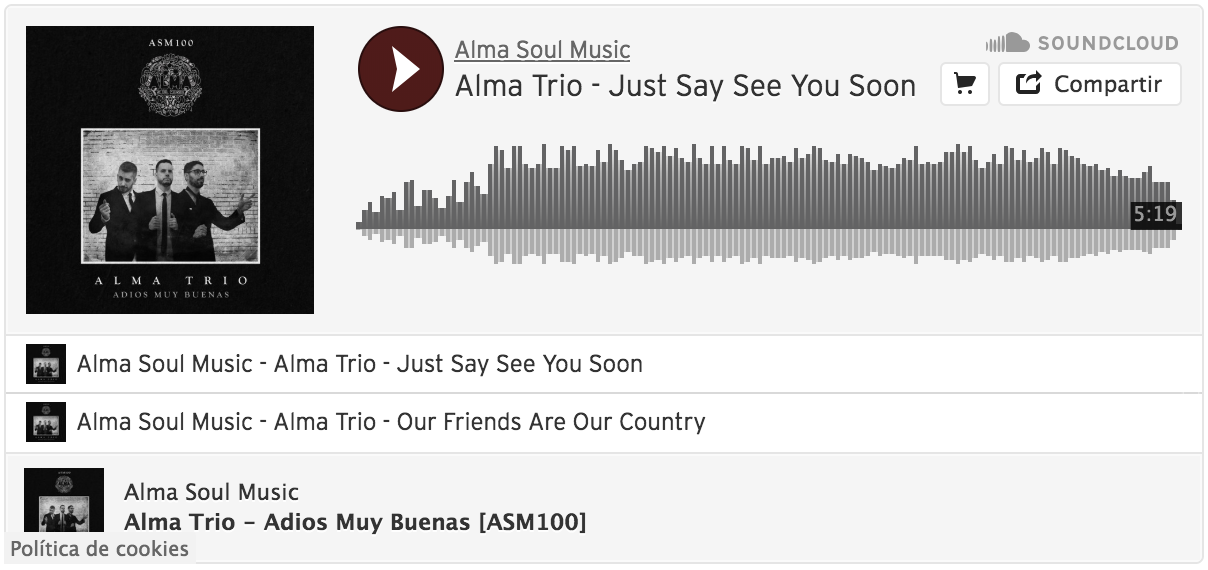Open the Política de cookies link
The height and width of the screenshot is (570, 1208).
click(99, 548)
